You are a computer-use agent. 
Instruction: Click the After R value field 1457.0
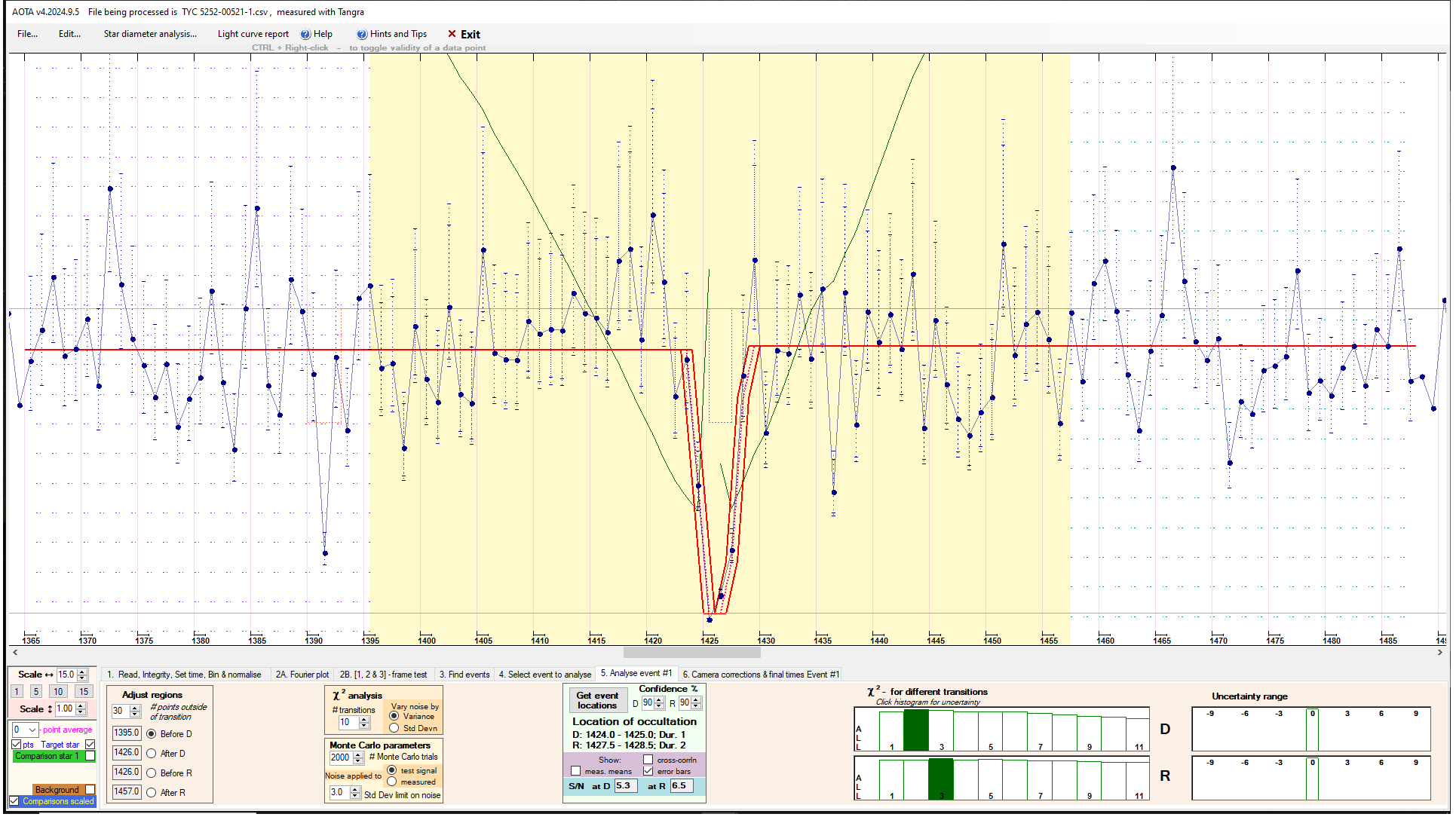[126, 791]
